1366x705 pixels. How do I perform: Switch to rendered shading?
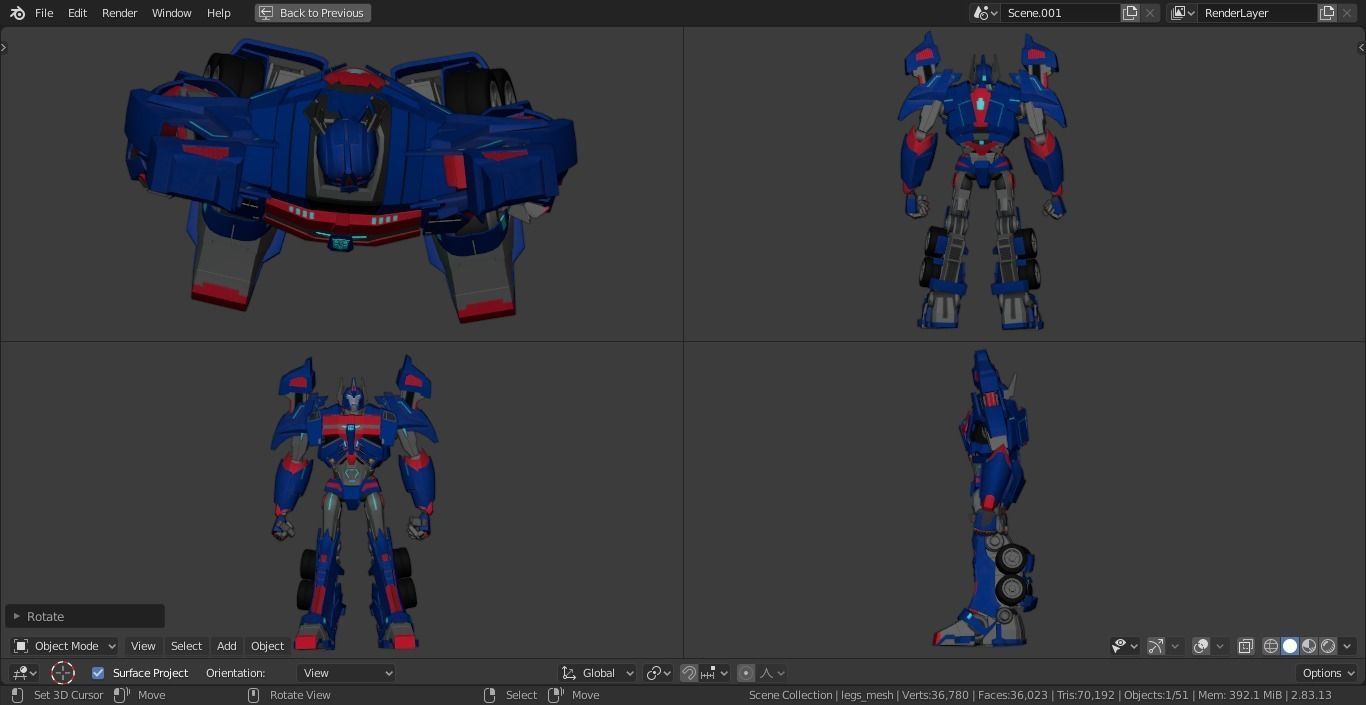(1328, 646)
